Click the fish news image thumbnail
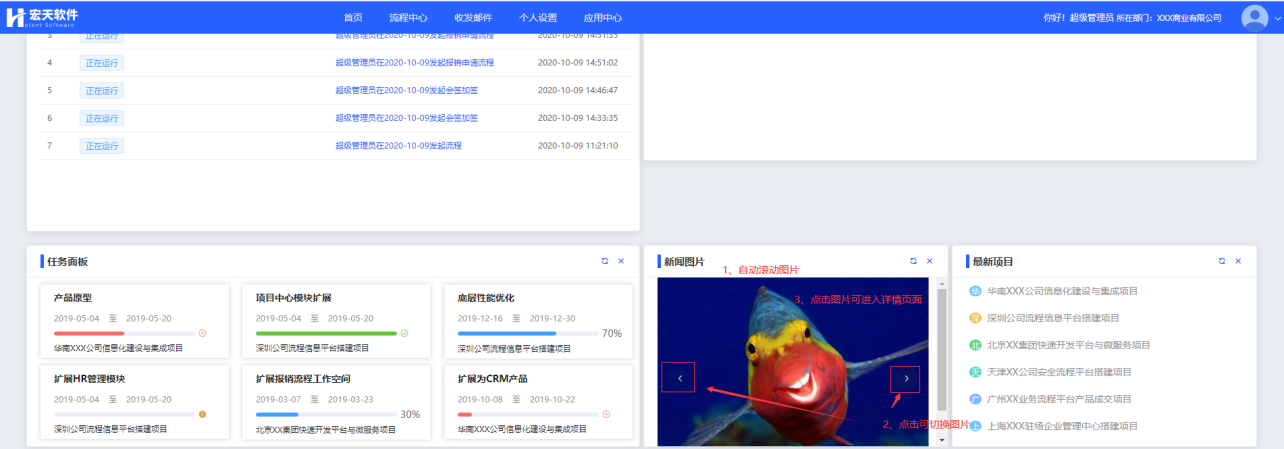 click(x=795, y=400)
